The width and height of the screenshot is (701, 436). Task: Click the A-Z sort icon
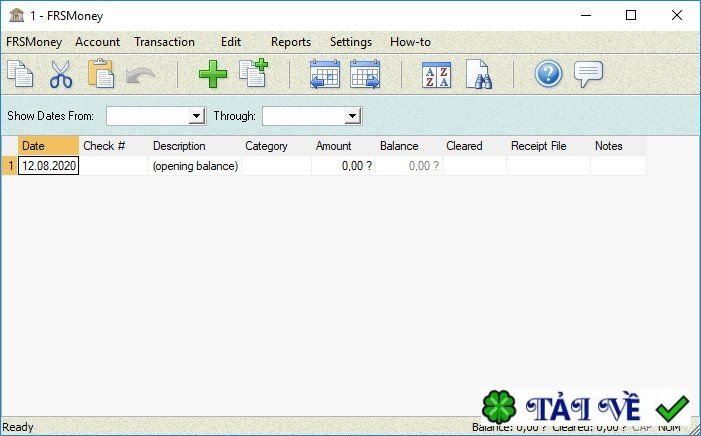(x=436, y=75)
